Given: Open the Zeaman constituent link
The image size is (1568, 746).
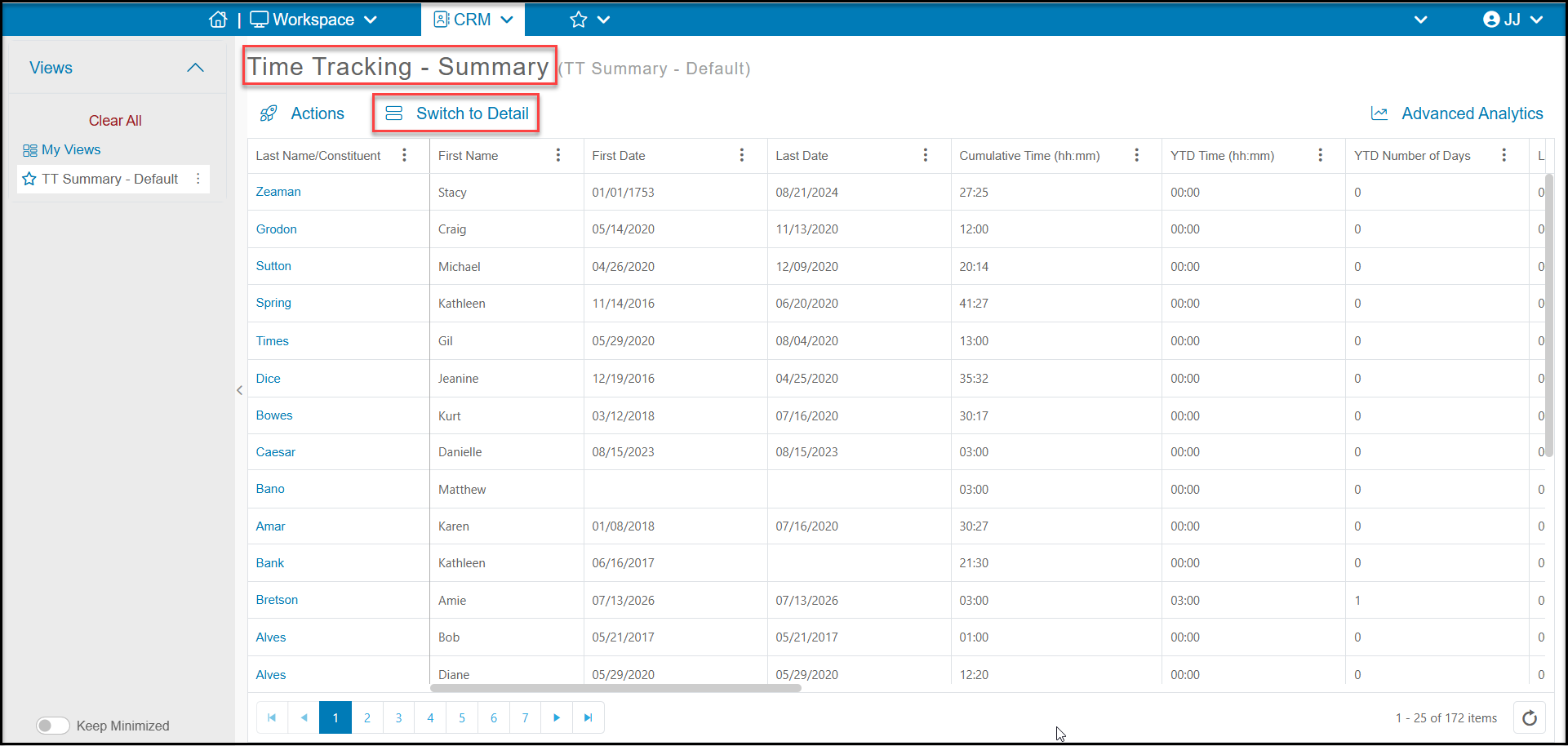Looking at the screenshot, I should (x=278, y=192).
